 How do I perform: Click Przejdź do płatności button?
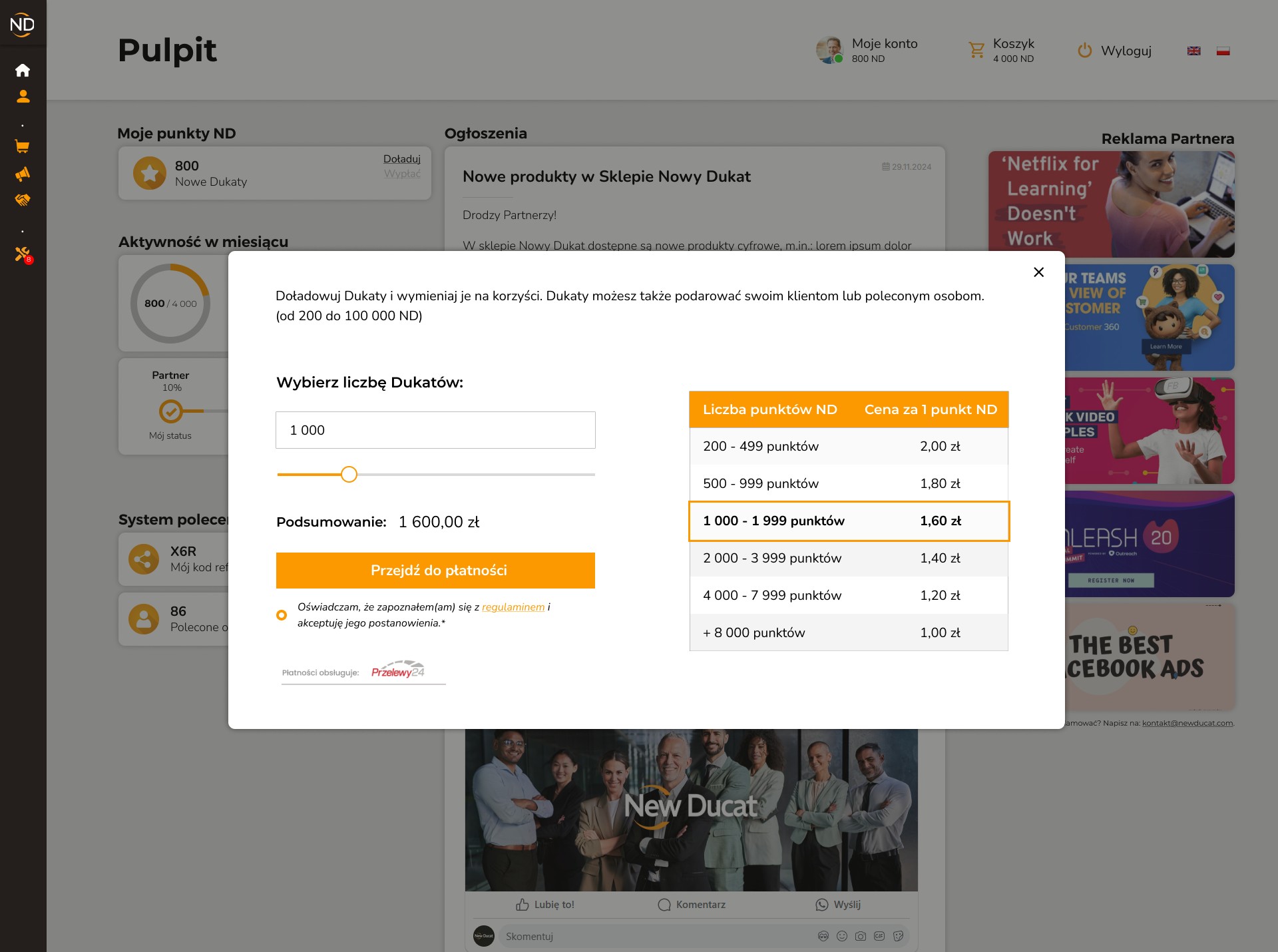[x=435, y=571]
